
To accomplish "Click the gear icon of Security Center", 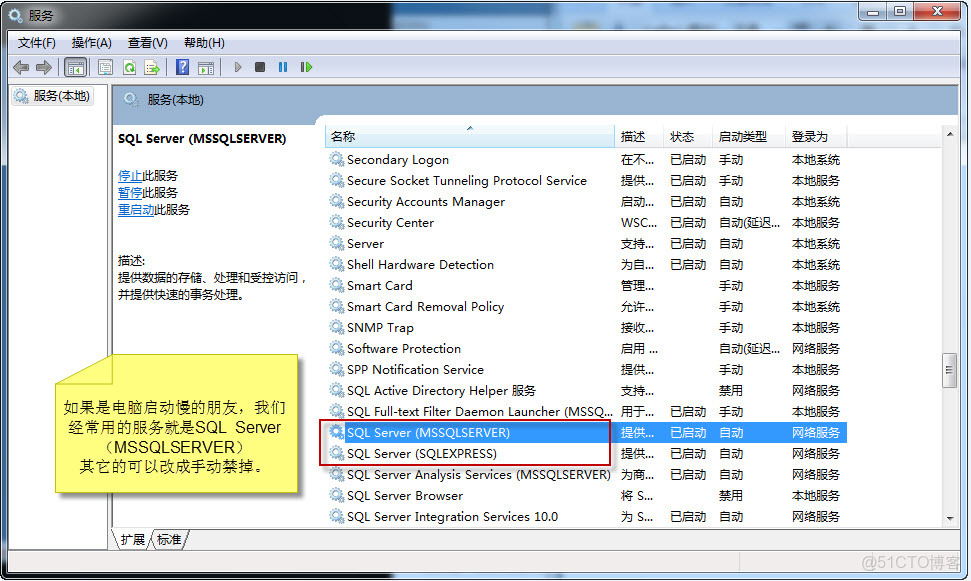I will point(337,222).
